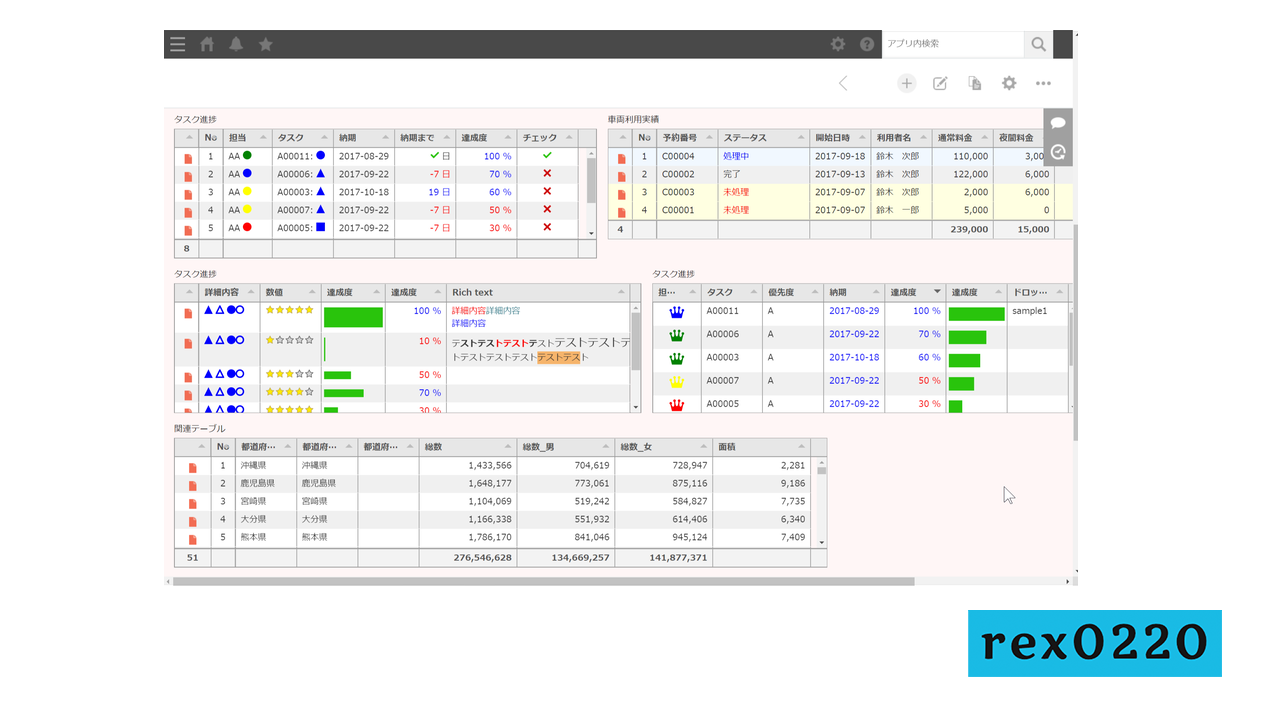Go back with the left arrow
The height and width of the screenshot is (720, 1280).
pyautogui.click(x=843, y=84)
